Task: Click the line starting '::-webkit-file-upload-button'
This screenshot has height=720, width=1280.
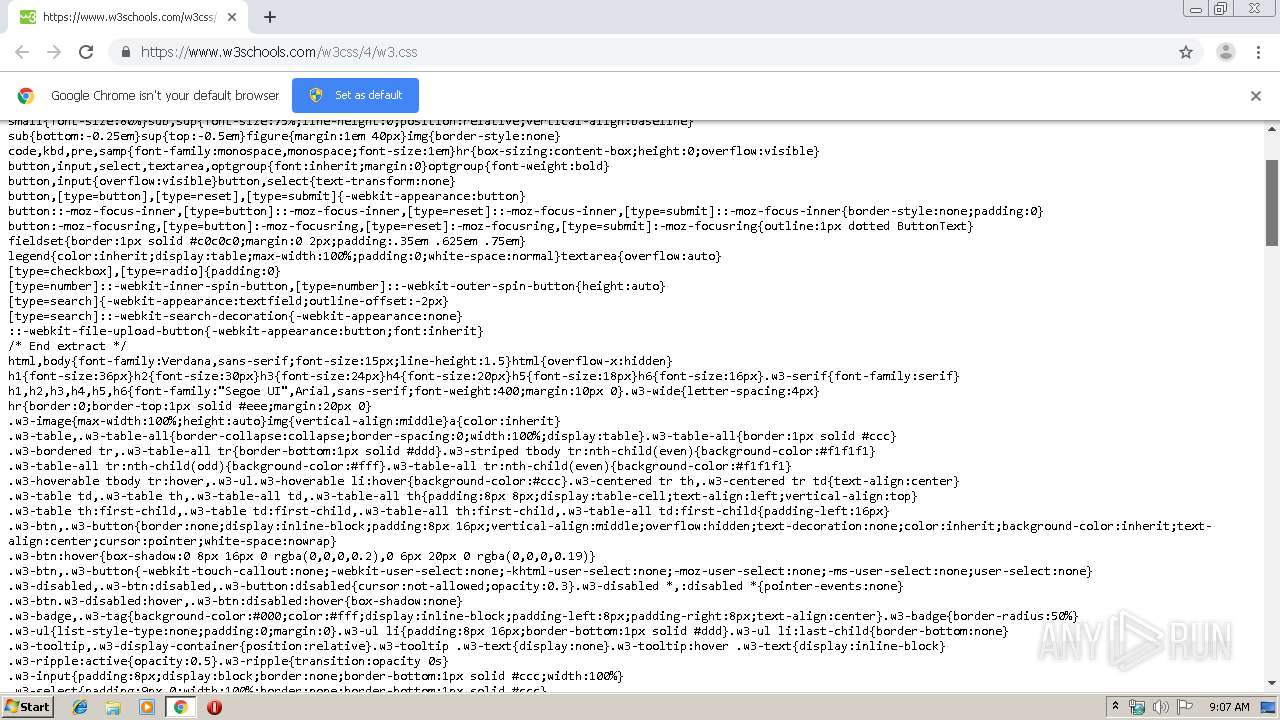Action: pos(246,331)
